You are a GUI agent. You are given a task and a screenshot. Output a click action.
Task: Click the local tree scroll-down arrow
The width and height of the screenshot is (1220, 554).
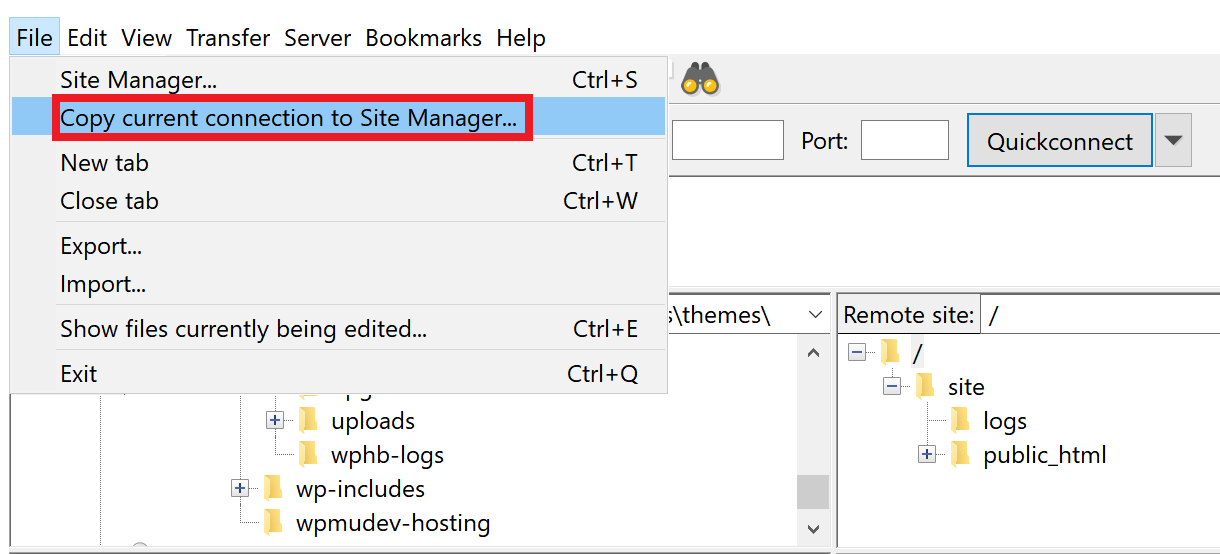click(813, 529)
